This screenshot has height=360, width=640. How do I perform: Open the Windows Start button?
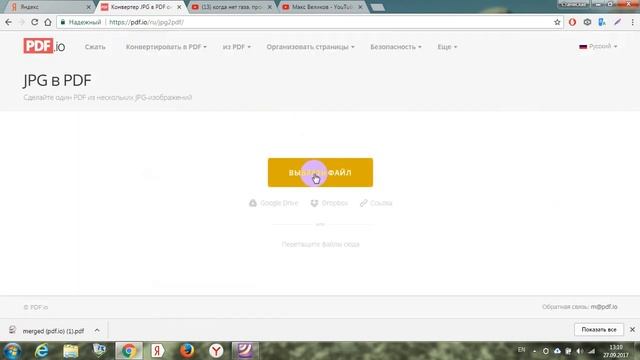(x=12, y=351)
